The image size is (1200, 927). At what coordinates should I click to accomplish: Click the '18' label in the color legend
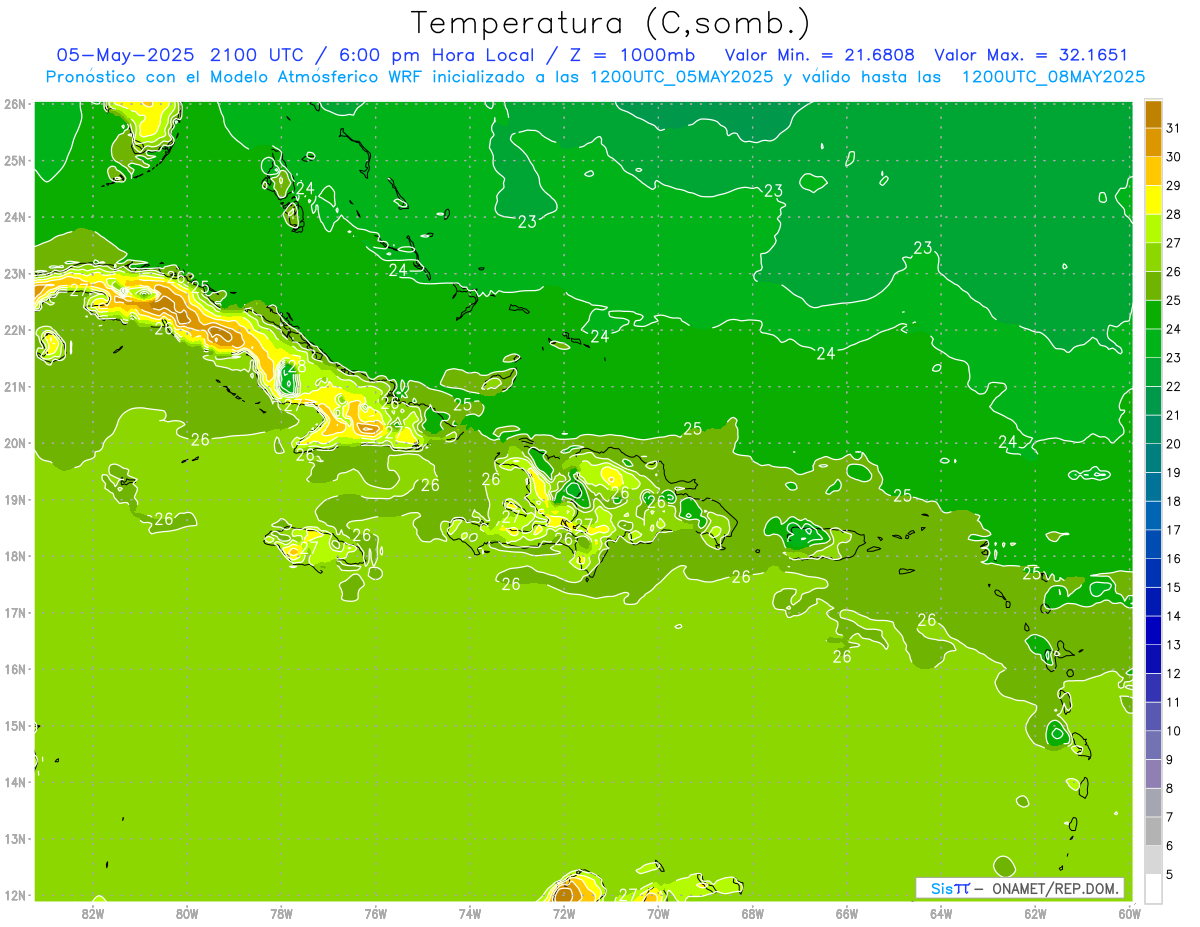[x=1173, y=502]
